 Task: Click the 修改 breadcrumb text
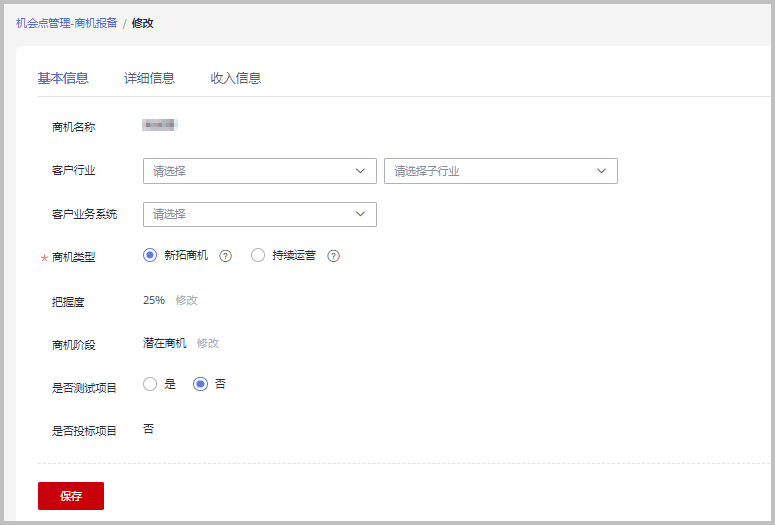142,23
